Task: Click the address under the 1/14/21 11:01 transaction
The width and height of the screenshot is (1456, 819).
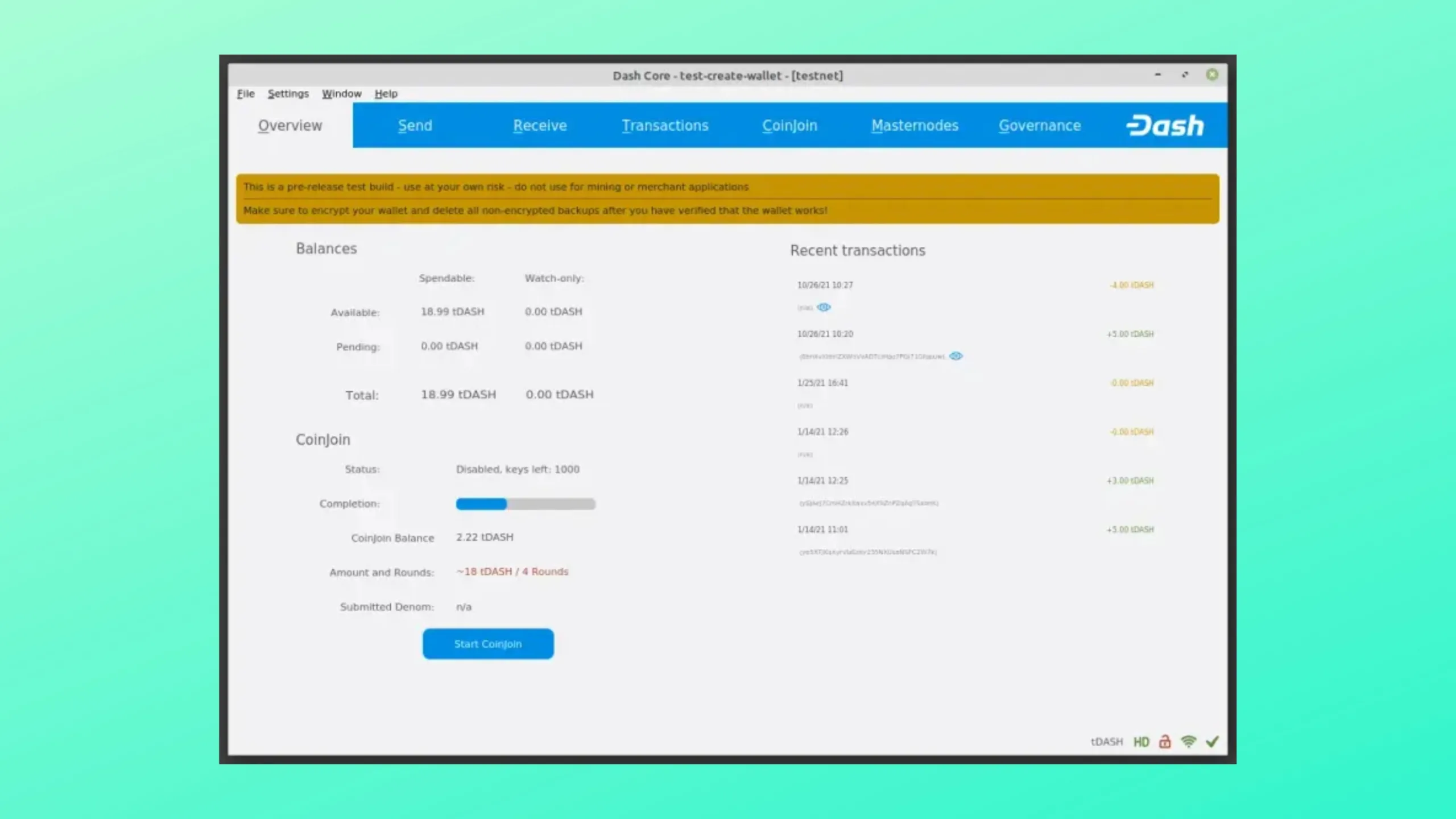Action: (868, 552)
